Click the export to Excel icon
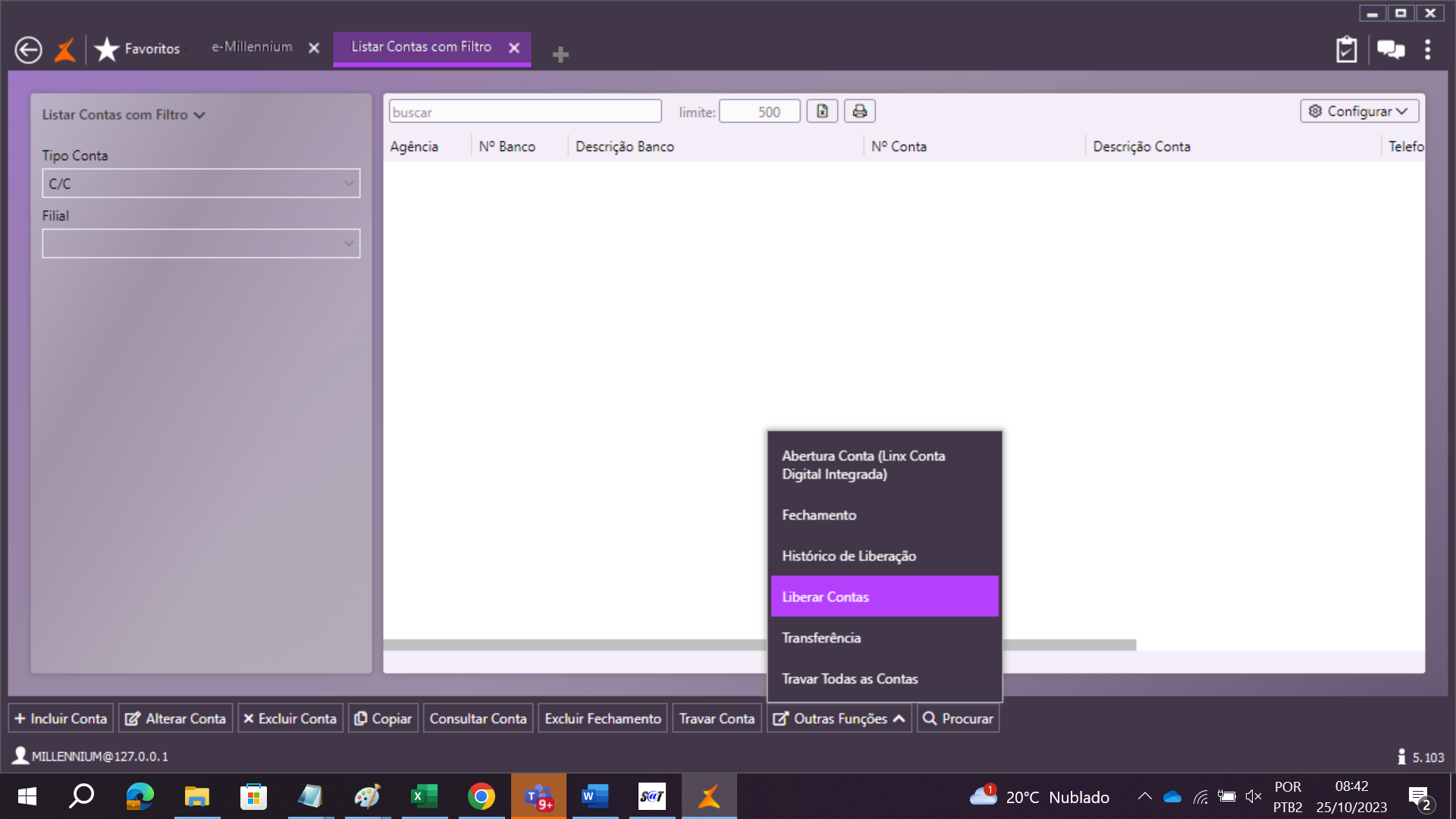This screenshot has width=1456, height=819. pyautogui.click(x=822, y=111)
